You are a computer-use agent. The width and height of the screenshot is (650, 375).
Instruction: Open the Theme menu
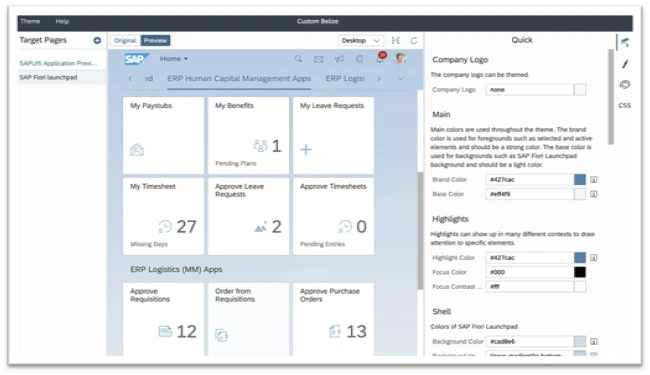point(30,21)
